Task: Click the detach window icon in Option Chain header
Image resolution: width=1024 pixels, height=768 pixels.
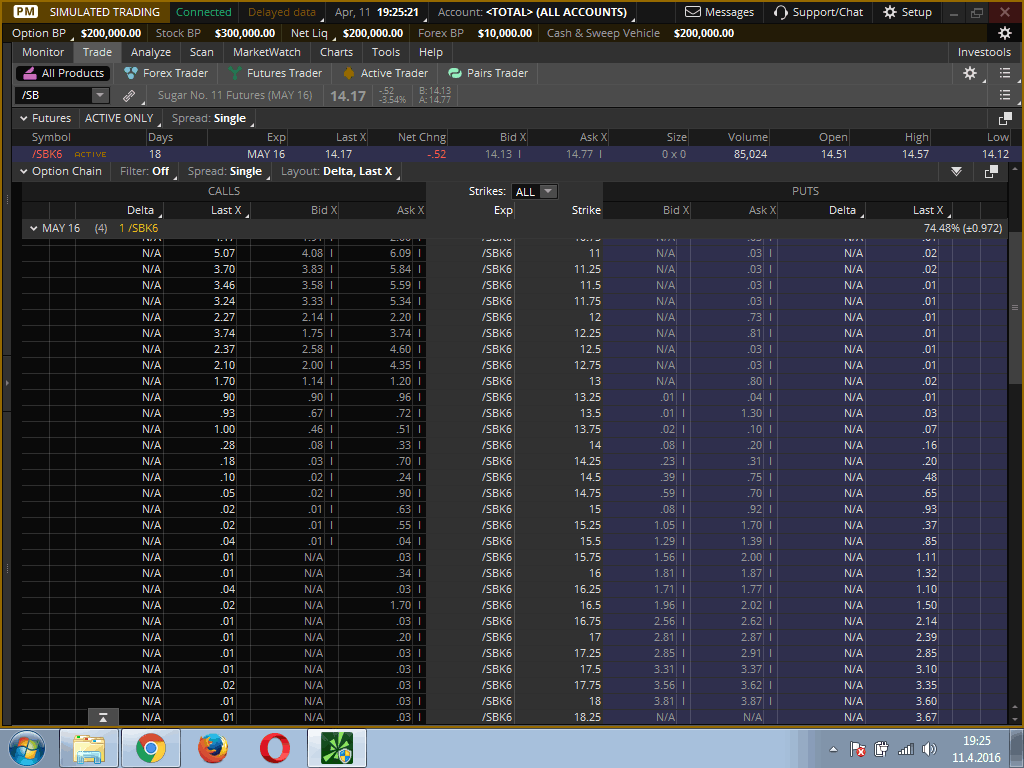Action: pyautogui.click(x=991, y=171)
